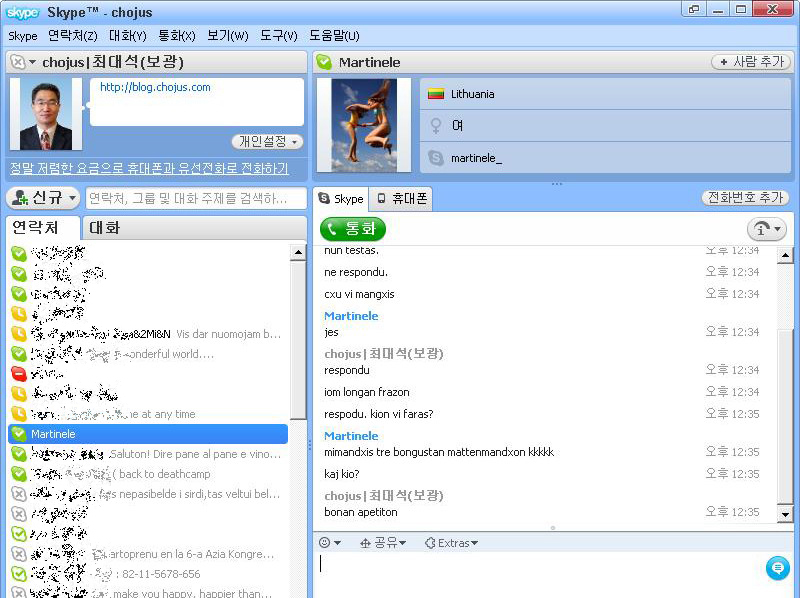Click the 전화번호 추가 button
Viewport: 801px width, 598px height.
pyautogui.click(x=745, y=198)
